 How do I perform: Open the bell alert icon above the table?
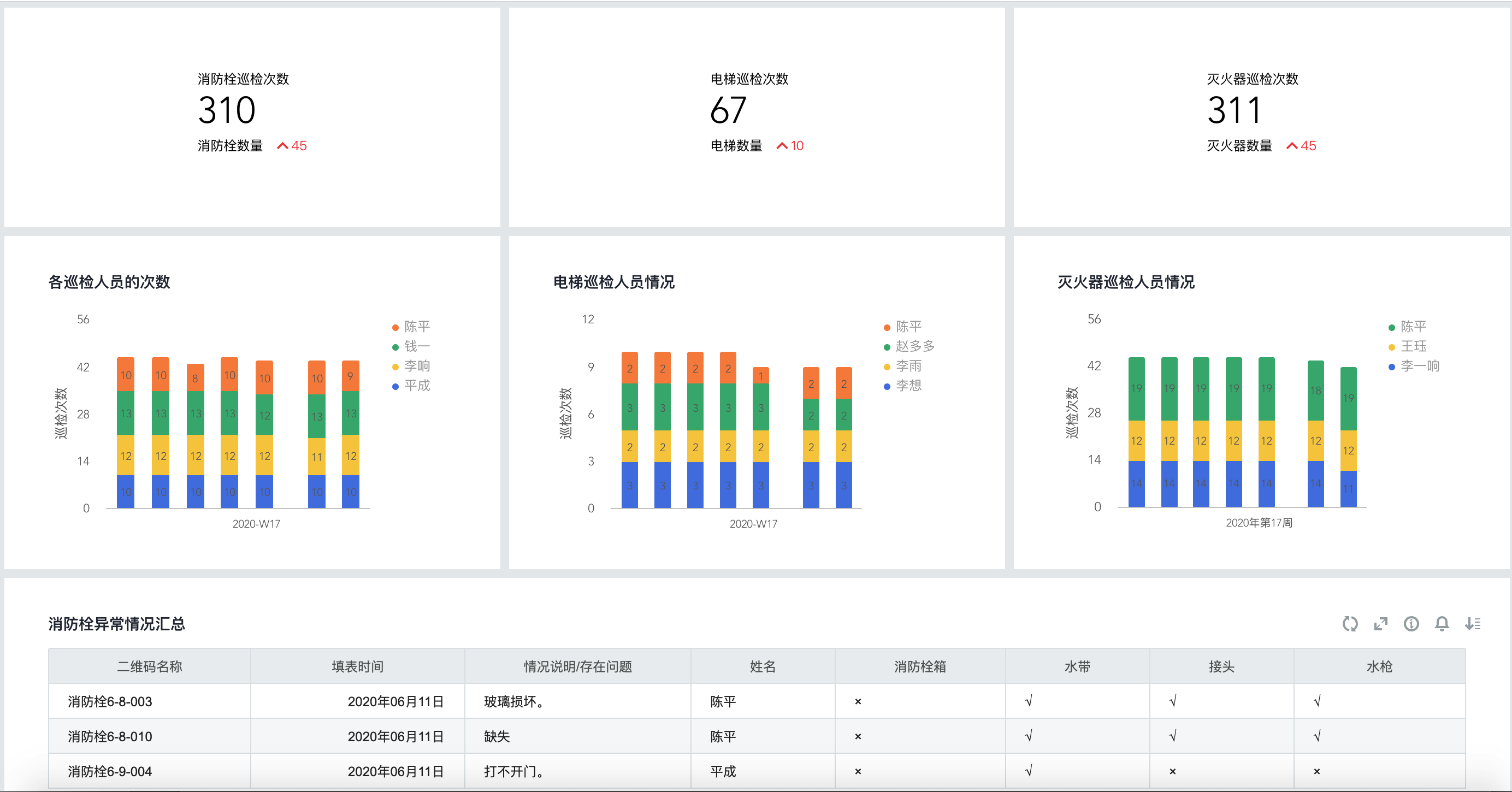(1442, 624)
